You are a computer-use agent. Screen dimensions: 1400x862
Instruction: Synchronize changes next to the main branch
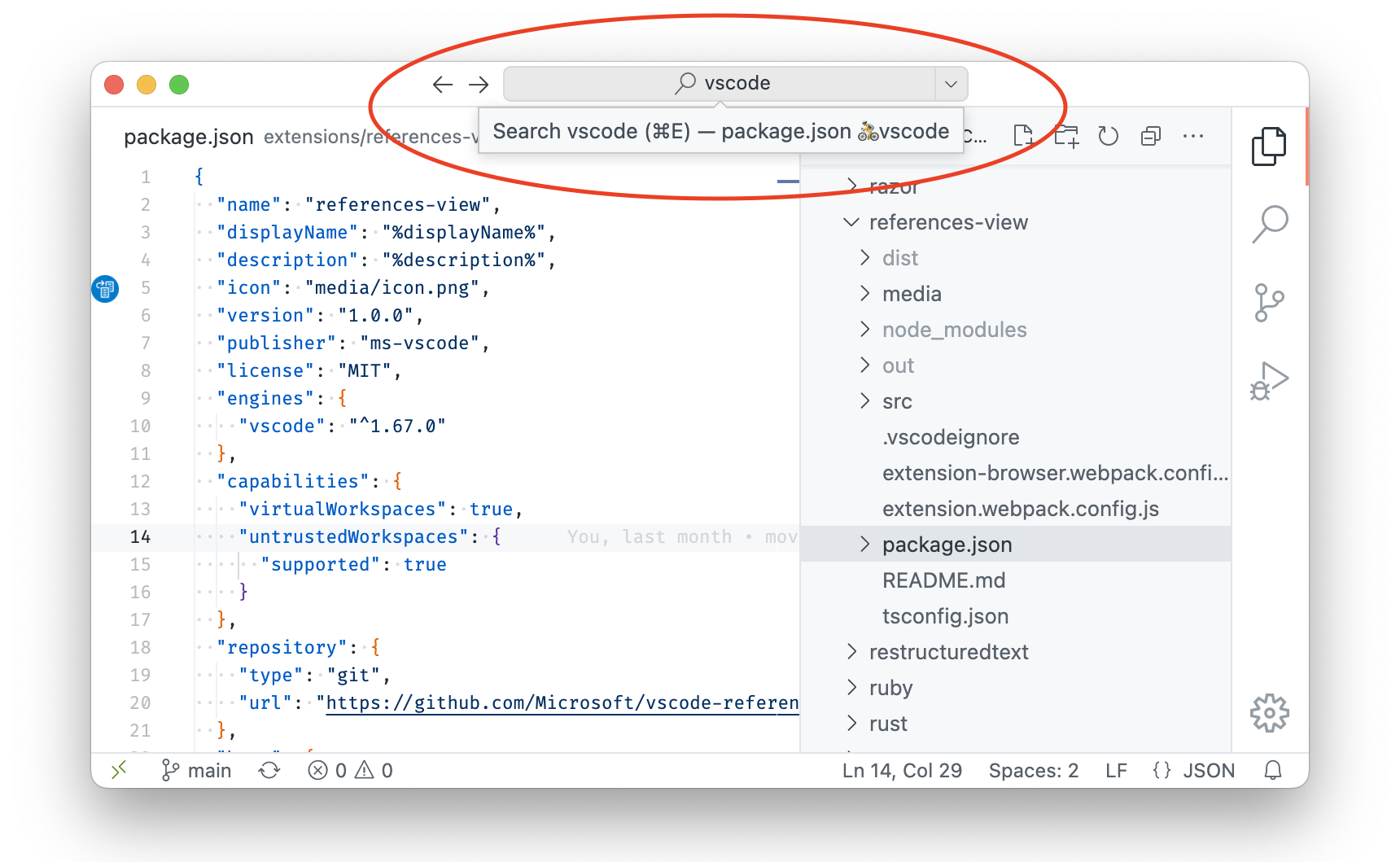pos(269,769)
